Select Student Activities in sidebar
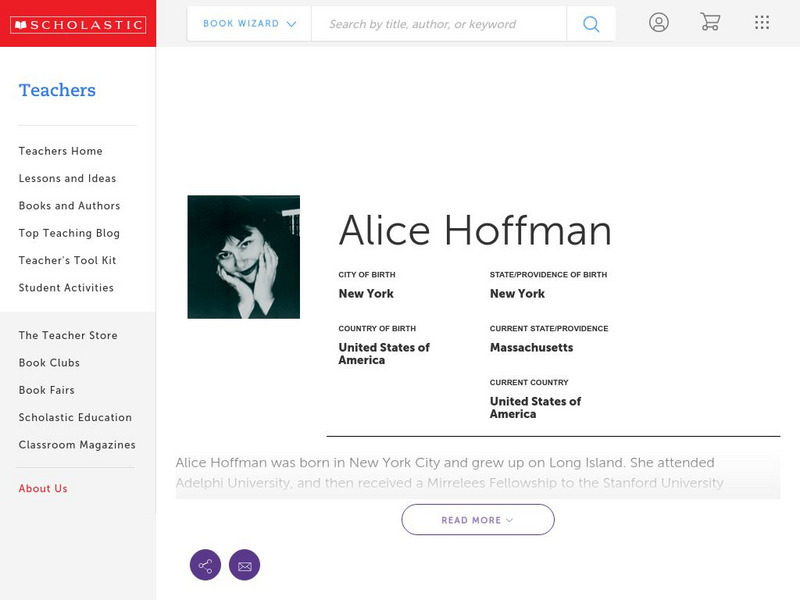 click(x=66, y=288)
